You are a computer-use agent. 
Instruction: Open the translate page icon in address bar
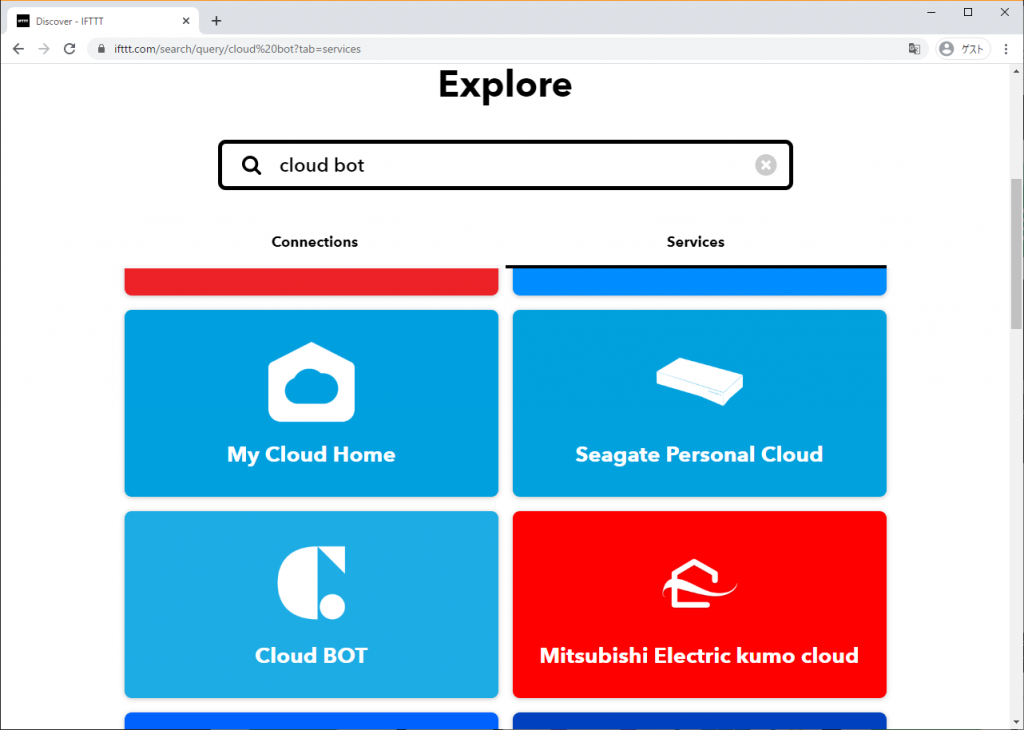point(914,49)
